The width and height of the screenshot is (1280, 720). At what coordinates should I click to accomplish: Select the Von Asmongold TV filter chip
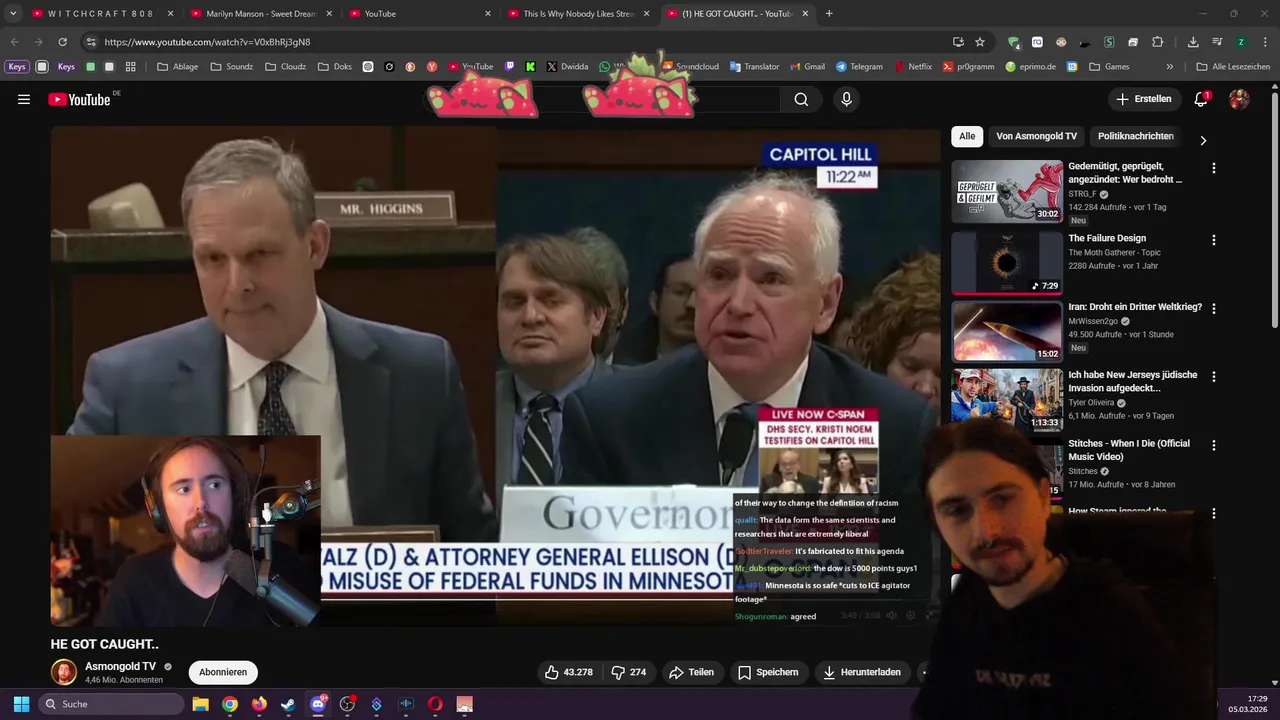pos(1036,136)
